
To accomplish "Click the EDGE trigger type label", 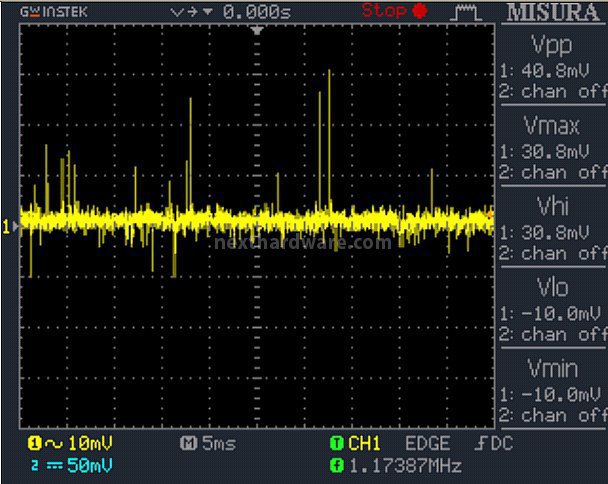I will [x=428, y=443].
